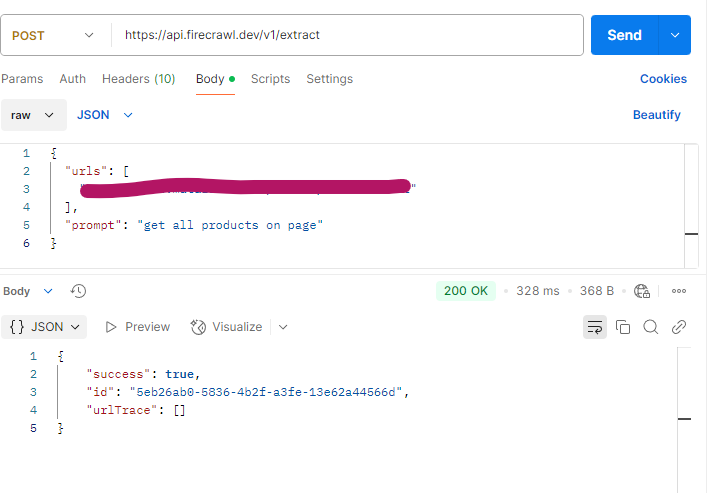Screen dimensions: 709x493
Task: Open the Preview response view
Action: coord(137,327)
